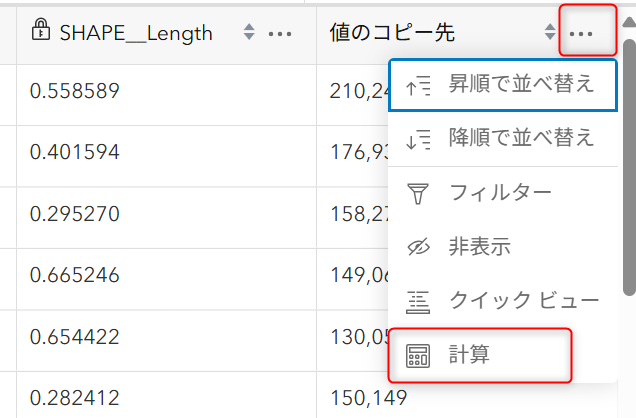636x418 pixels.
Task: Choose 計算 to calculate field values
Action: coord(480,355)
